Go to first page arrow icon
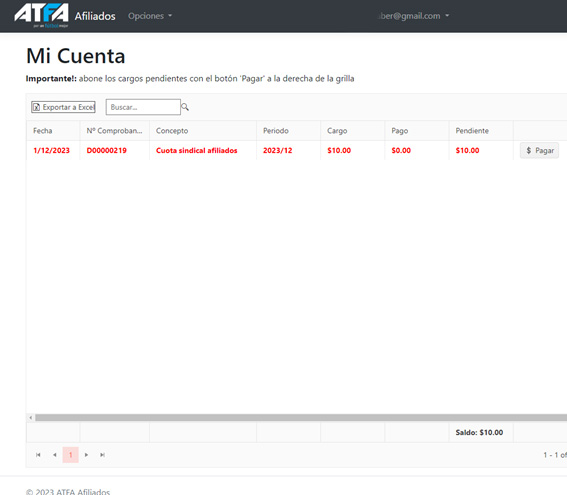The image size is (567, 495). point(38,455)
